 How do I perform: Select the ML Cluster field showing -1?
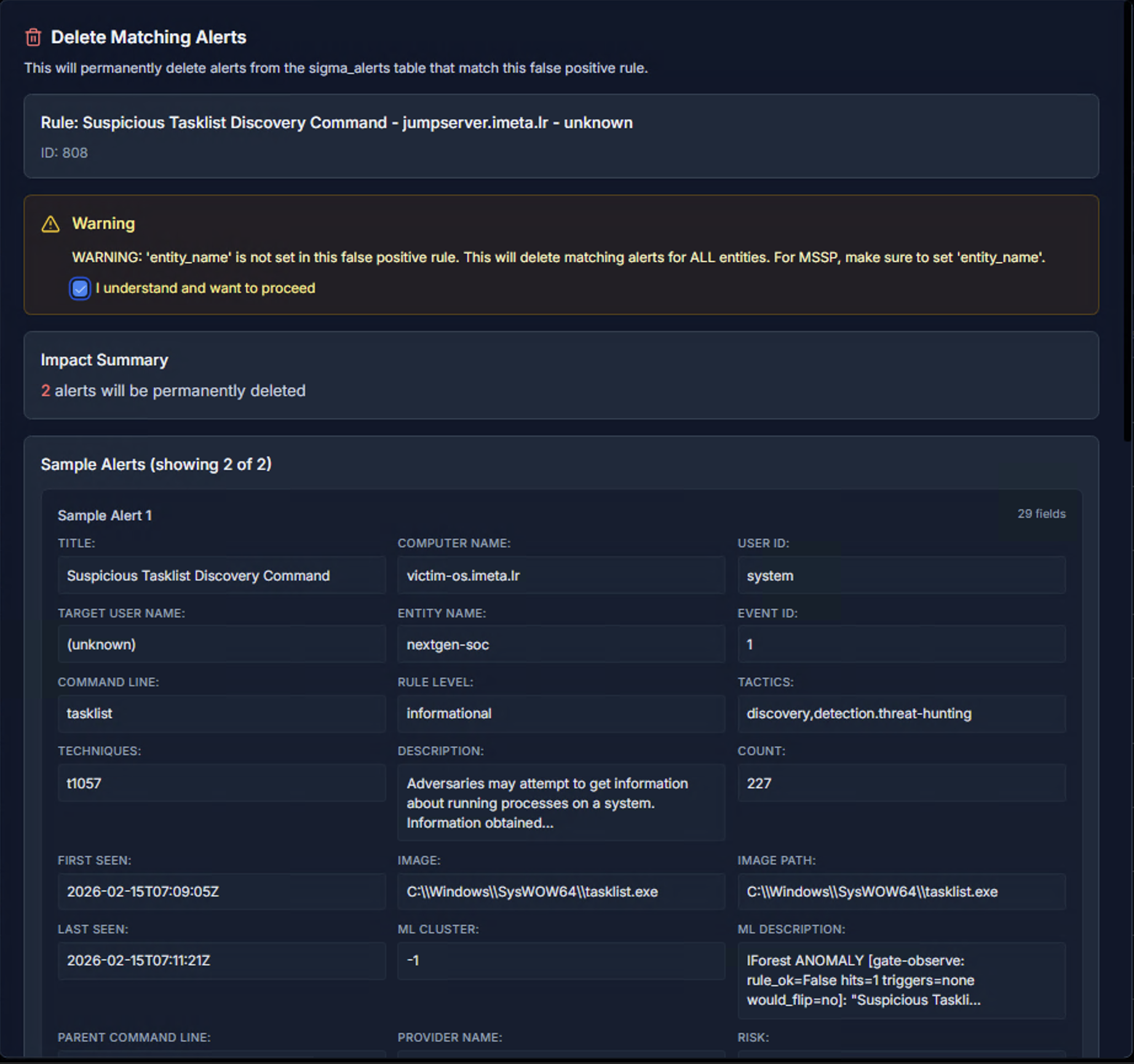coord(560,961)
